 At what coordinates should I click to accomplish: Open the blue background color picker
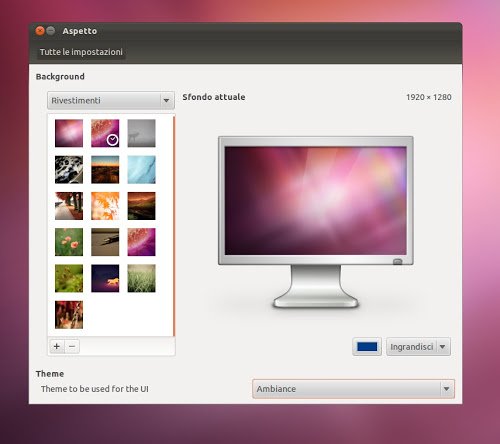(x=367, y=347)
